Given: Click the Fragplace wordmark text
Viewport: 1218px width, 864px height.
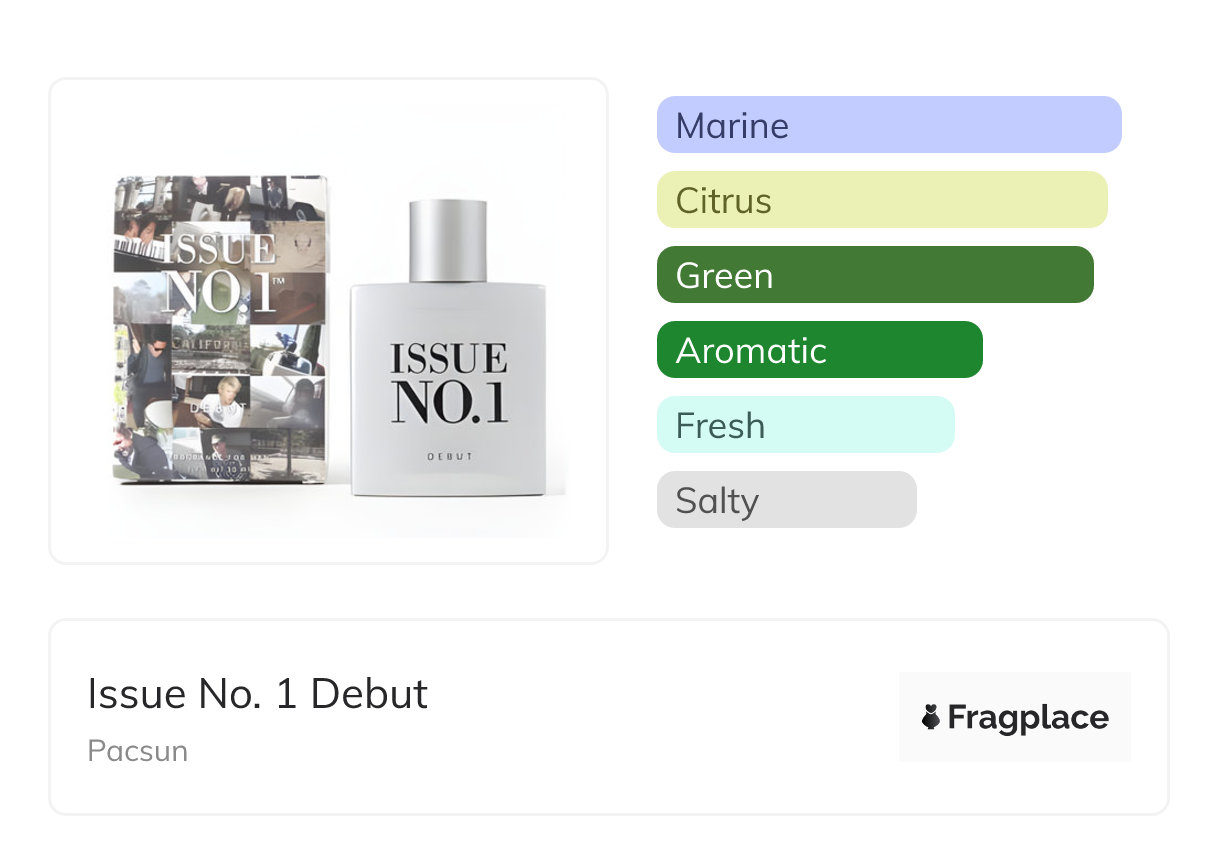Looking at the screenshot, I should click(1028, 717).
